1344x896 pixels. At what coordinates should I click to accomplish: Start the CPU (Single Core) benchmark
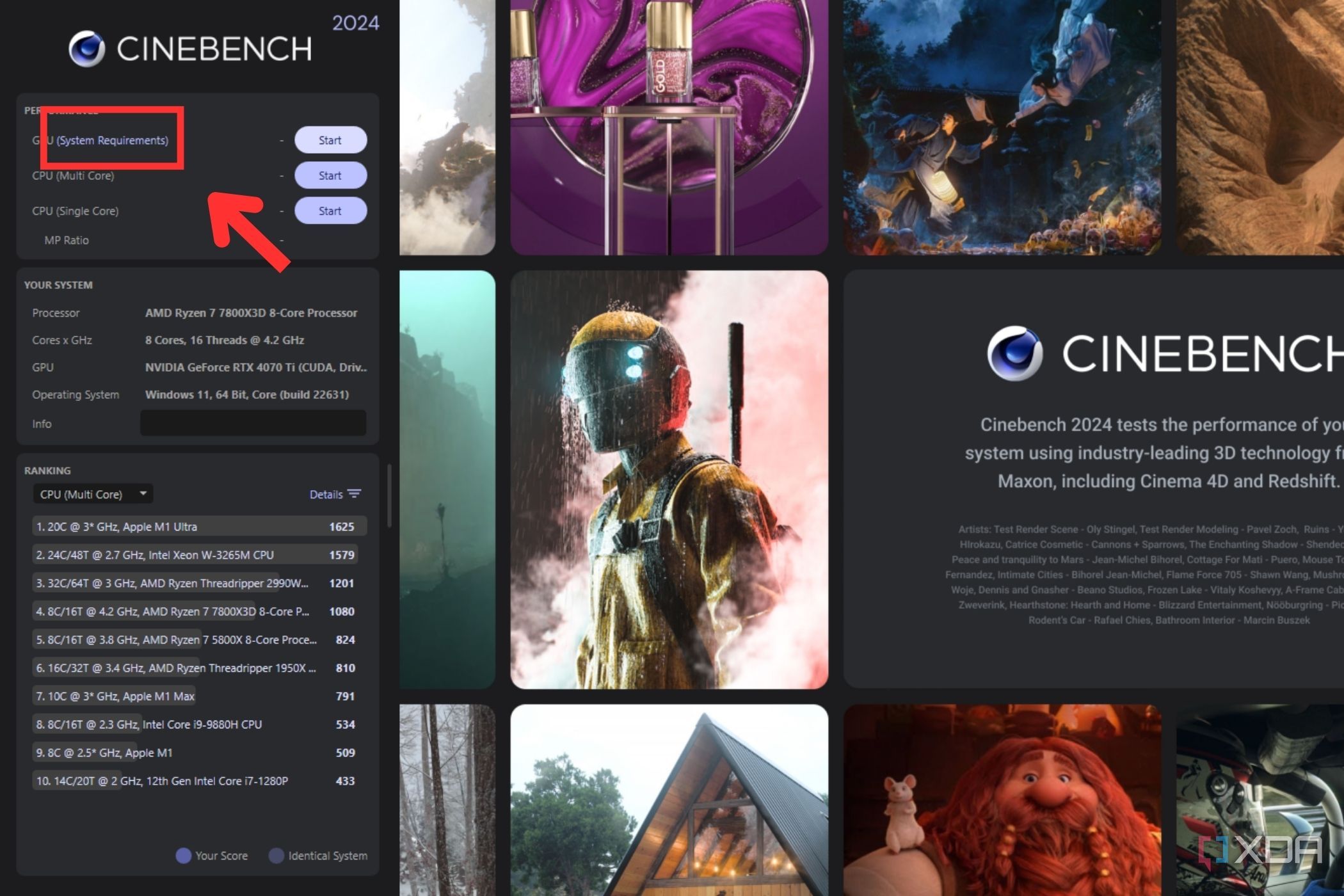point(330,211)
